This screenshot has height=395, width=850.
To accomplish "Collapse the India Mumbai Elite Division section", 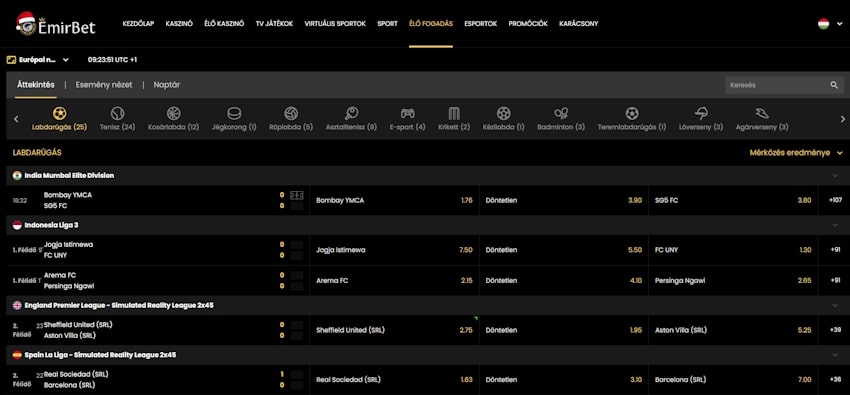I will [835, 176].
